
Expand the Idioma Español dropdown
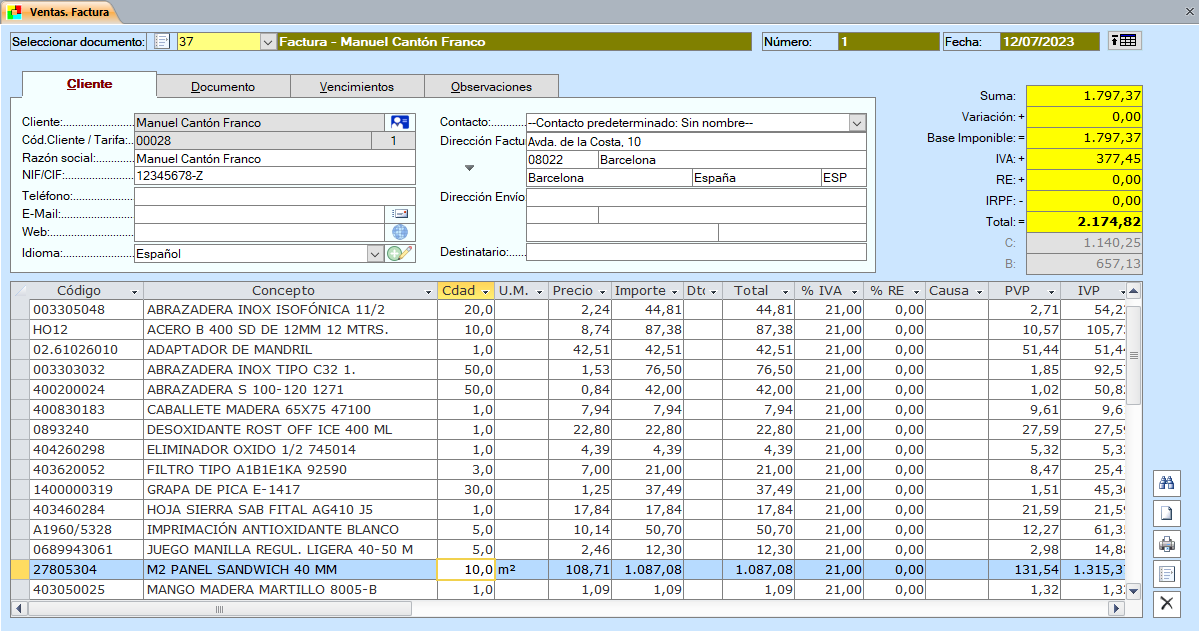(x=375, y=254)
